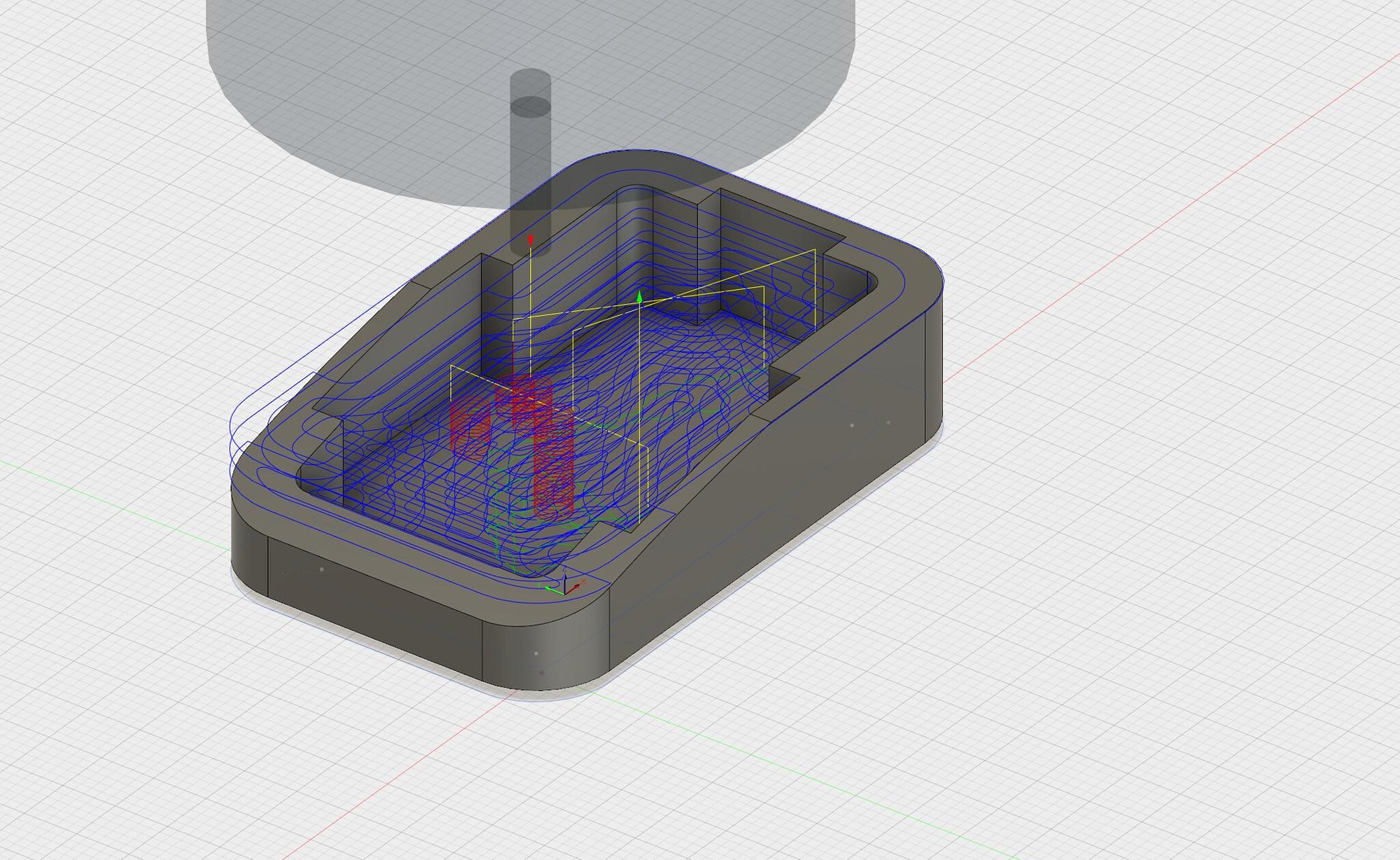Image resolution: width=1400 pixels, height=860 pixels.
Task: Click the green toolpath end arrow marker
Action: [639, 298]
